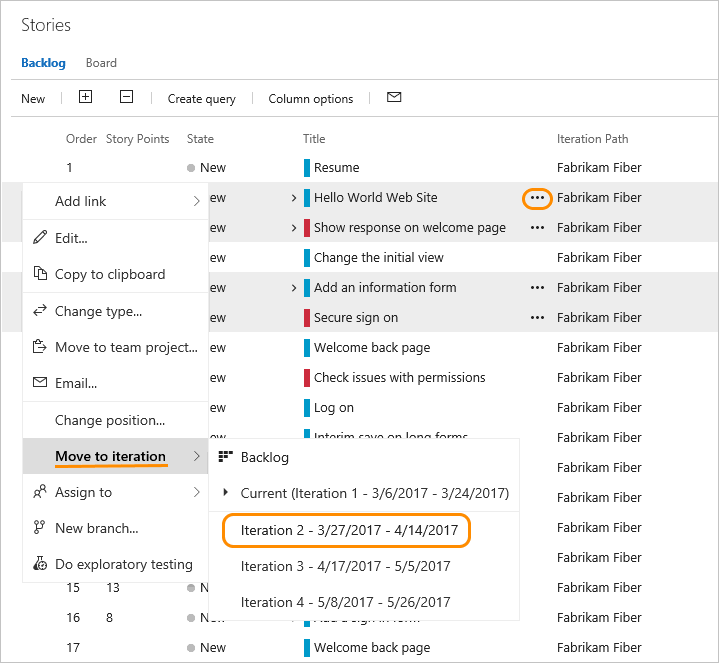Open Column options
The width and height of the screenshot is (719, 663).
[310, 99]
